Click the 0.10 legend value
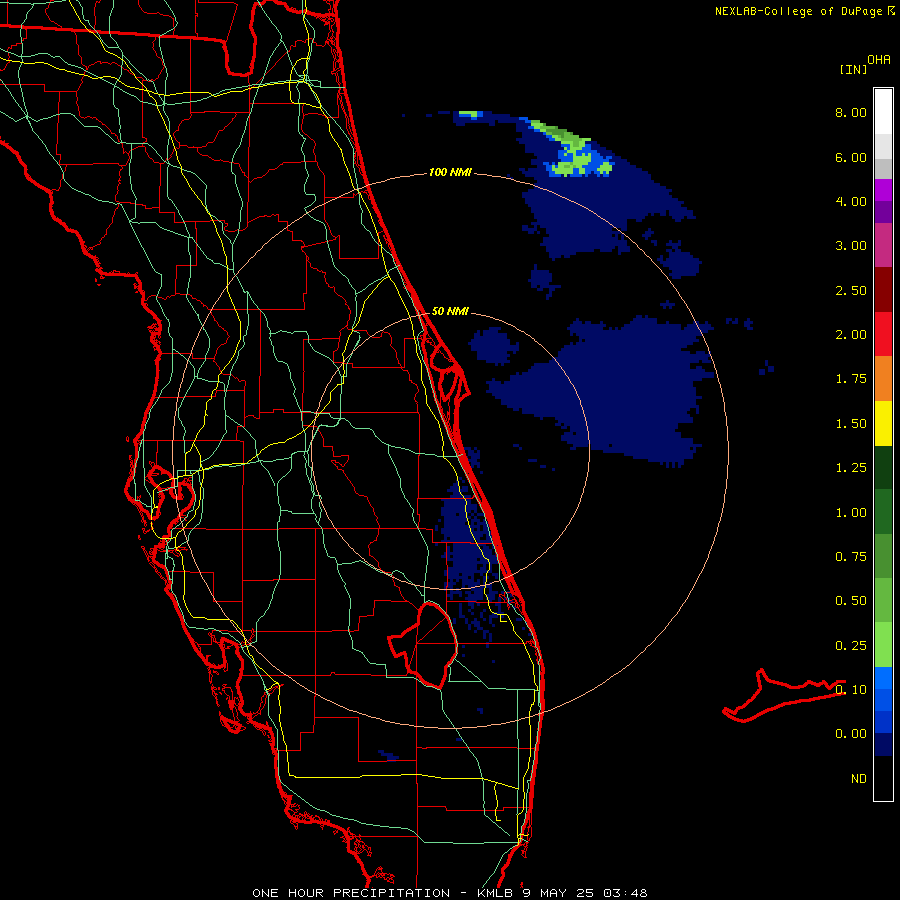 [851, 690]
